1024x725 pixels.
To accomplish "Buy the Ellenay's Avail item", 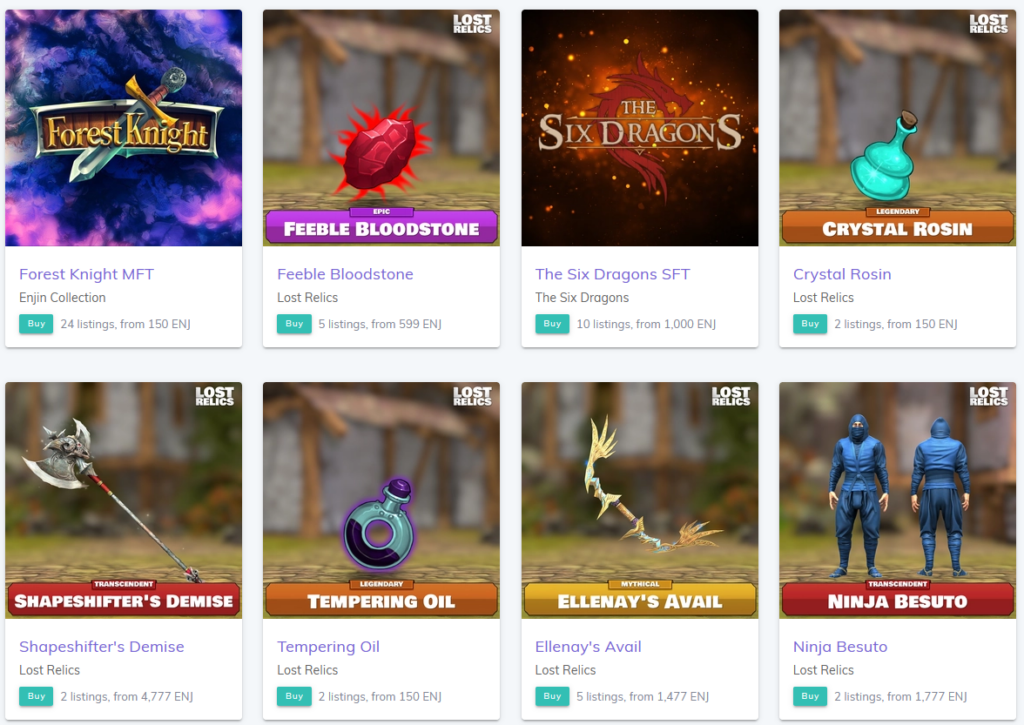I will 552,696.
